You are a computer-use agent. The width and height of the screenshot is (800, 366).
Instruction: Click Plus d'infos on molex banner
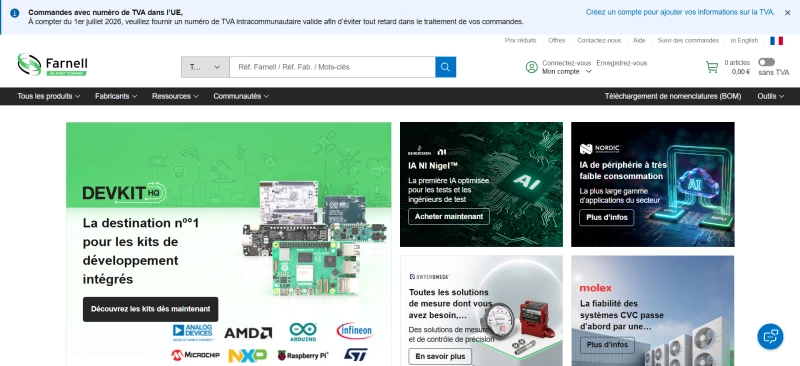pos(607,345)
